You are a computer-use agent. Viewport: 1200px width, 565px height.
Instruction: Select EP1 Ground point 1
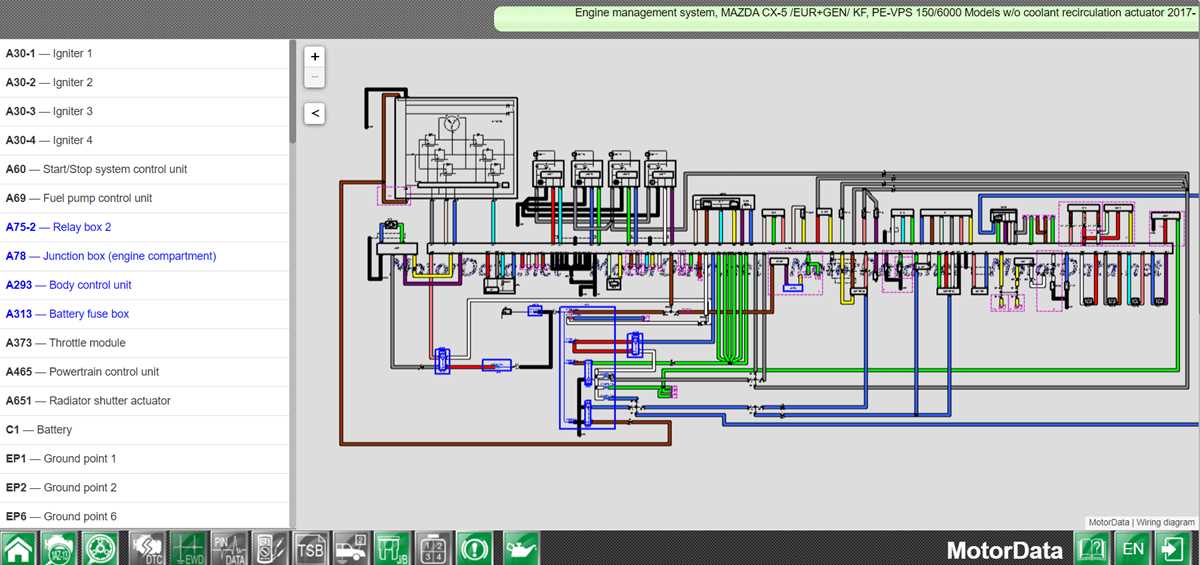(144, 460)
